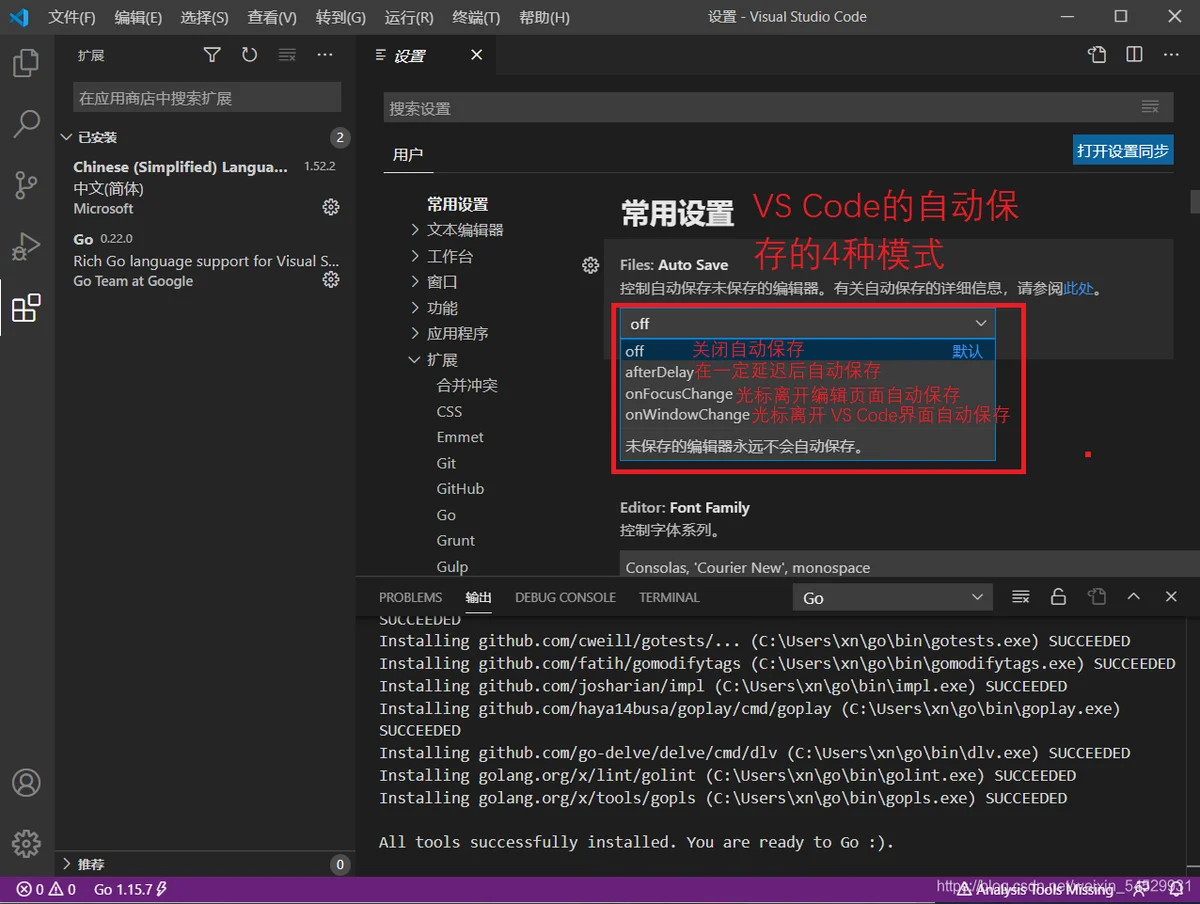Switch to the TERMINAL panel tab
Screen dimensions: 1200x904
669,597
